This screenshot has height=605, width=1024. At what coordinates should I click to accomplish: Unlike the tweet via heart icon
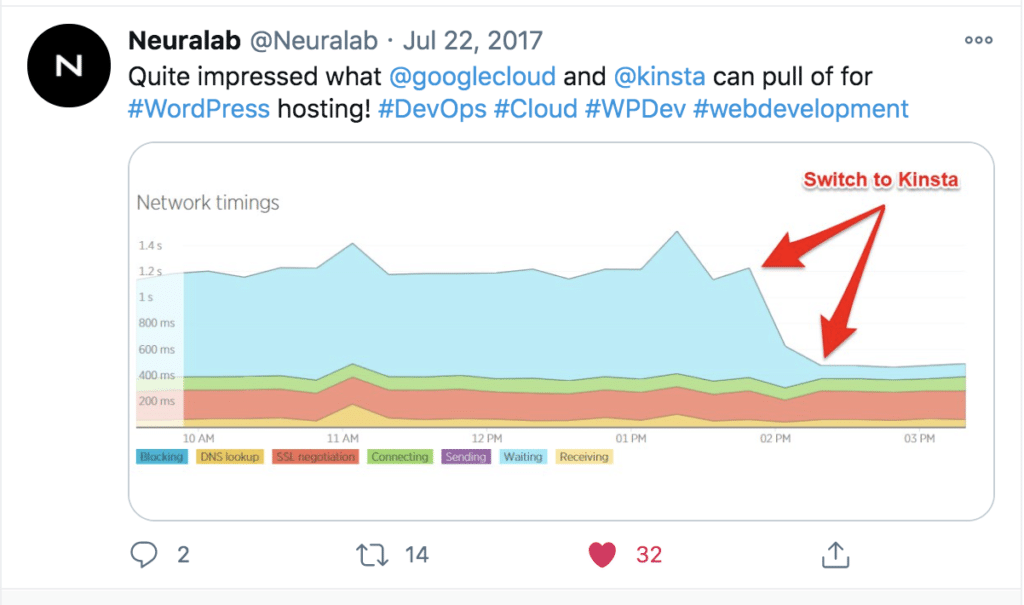tap(601, 554)
